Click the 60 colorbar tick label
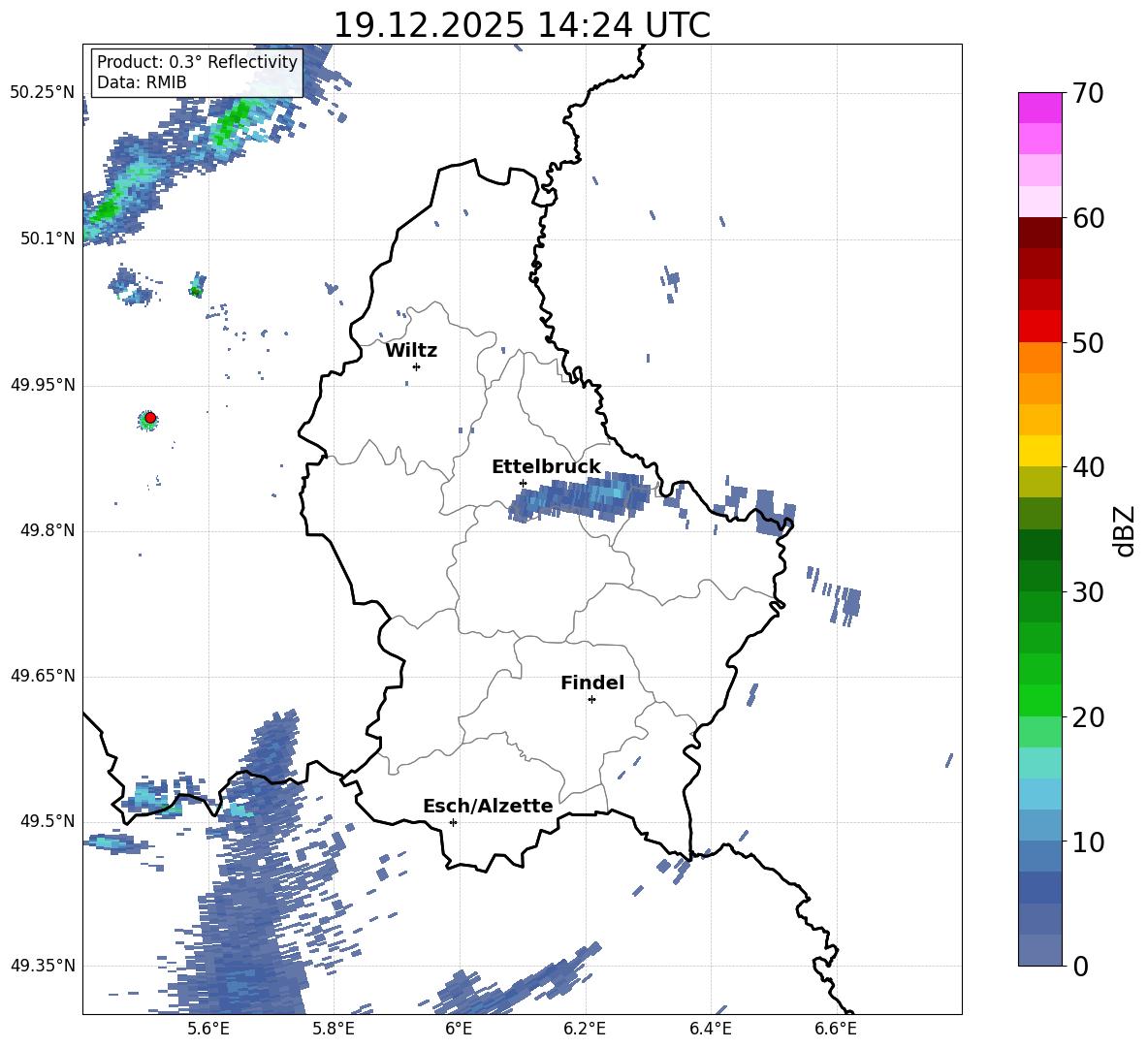The width and height of the screenshot is (1148, 1048). point(1088,218)
